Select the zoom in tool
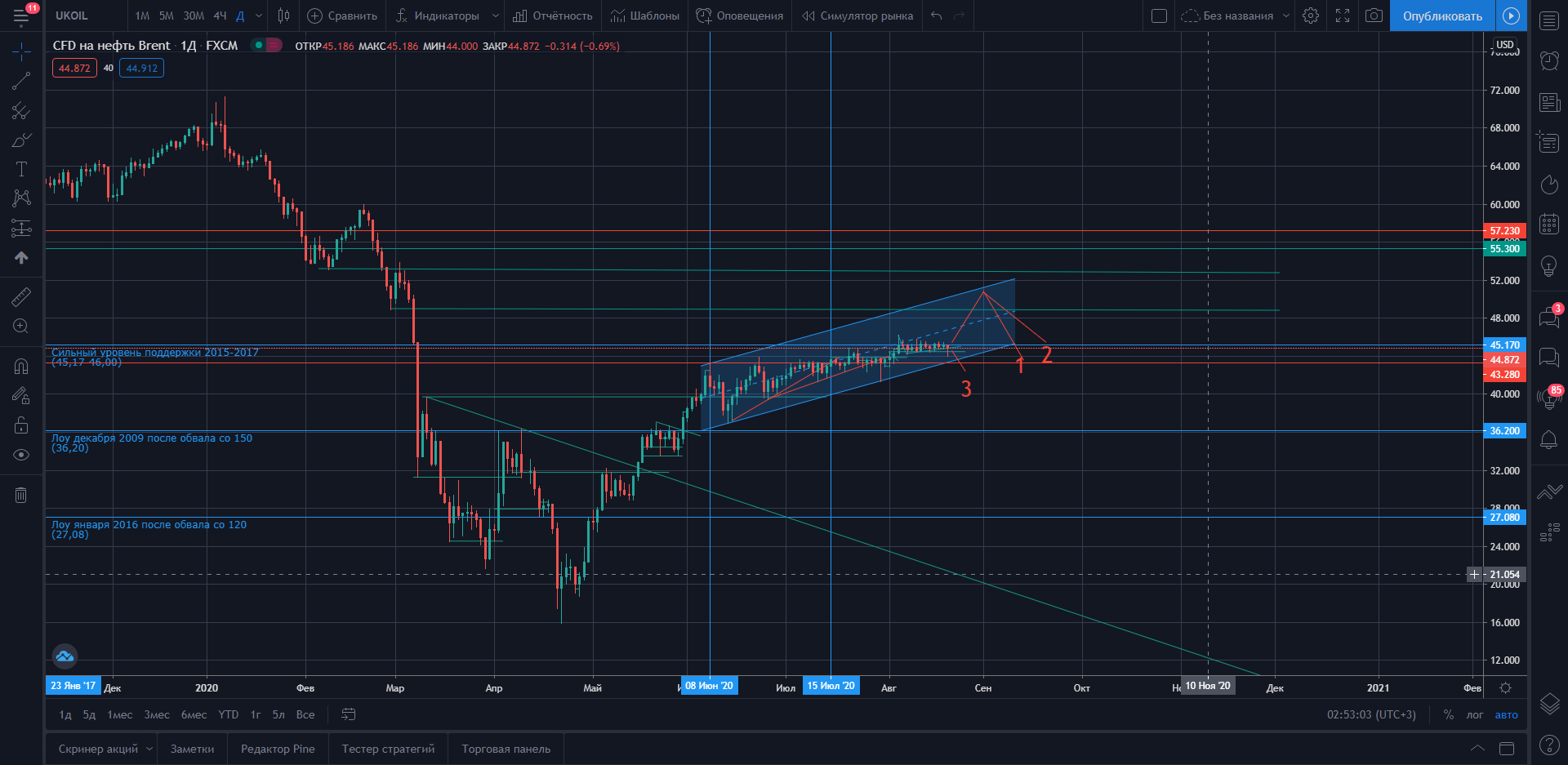Screen dimensions: 1568x765 (21, 326)
